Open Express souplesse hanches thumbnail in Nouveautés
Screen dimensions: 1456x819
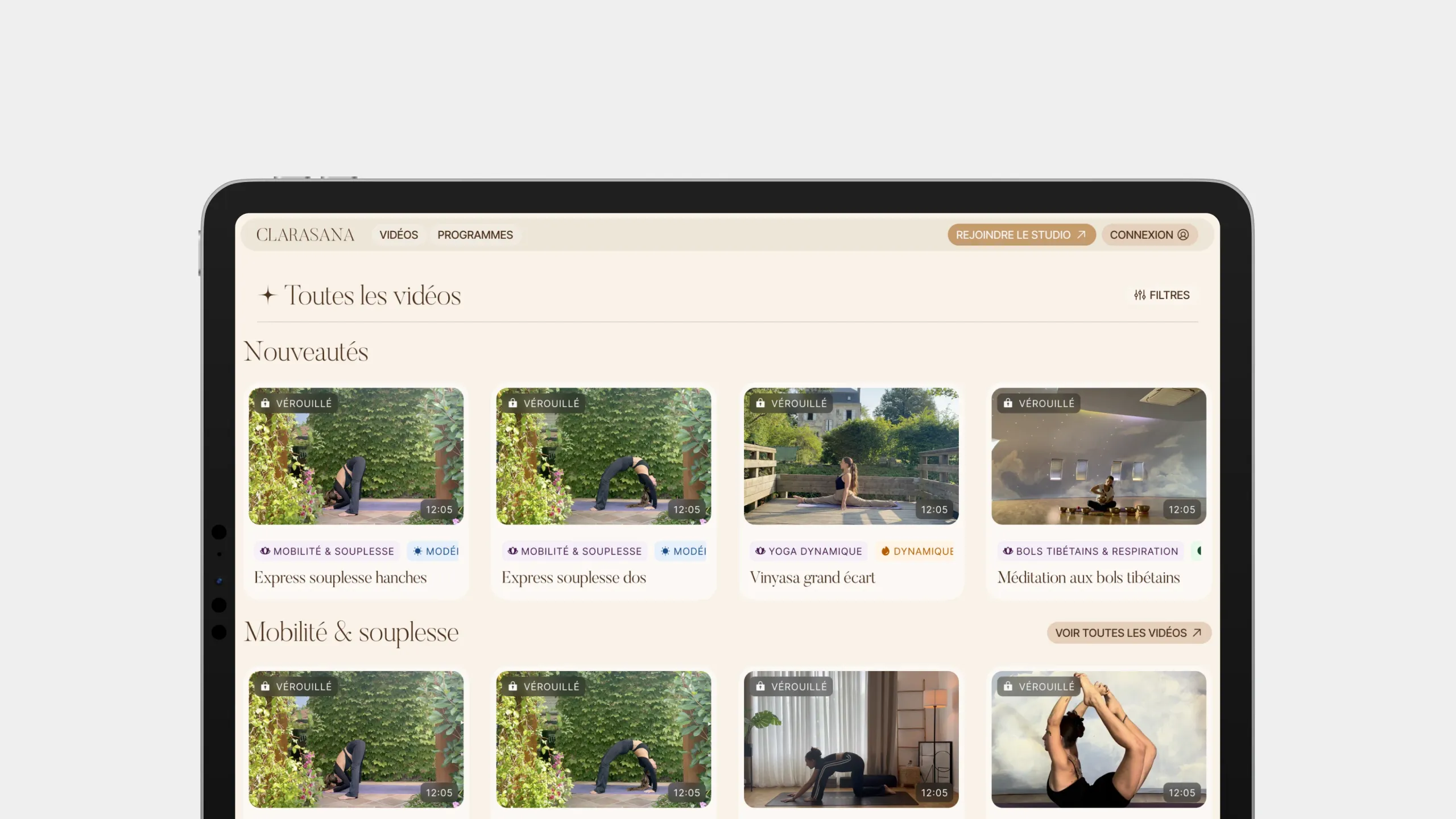pyautogui.click(x=356, y=456)
